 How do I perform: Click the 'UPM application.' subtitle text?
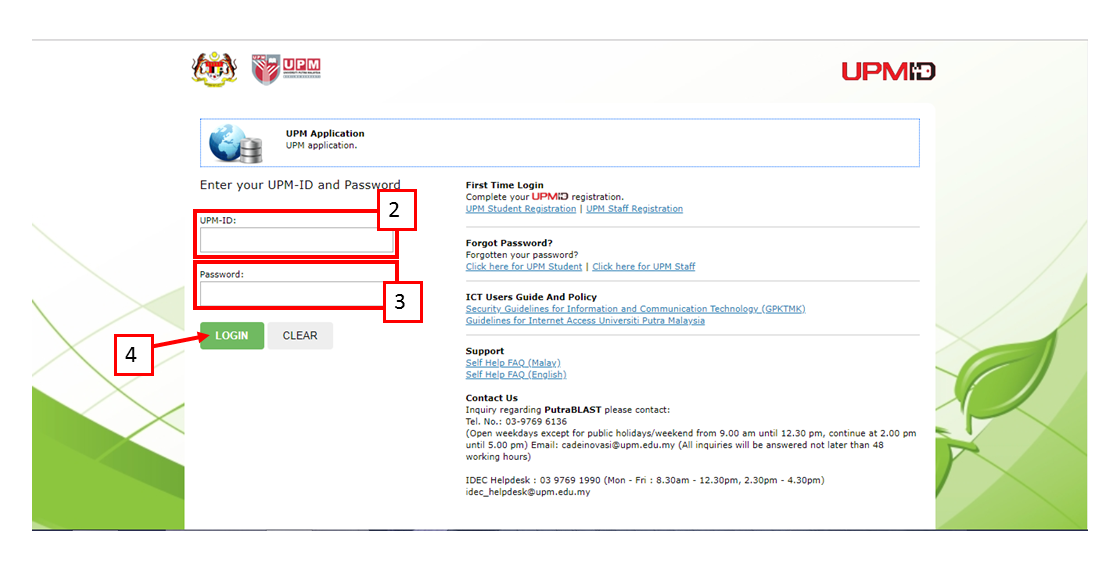click(321, 145)
